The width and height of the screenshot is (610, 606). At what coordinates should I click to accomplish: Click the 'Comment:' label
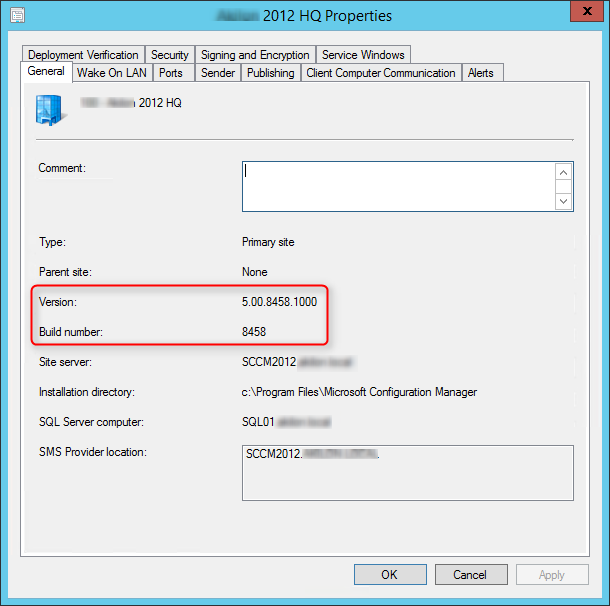click(62, 168)
